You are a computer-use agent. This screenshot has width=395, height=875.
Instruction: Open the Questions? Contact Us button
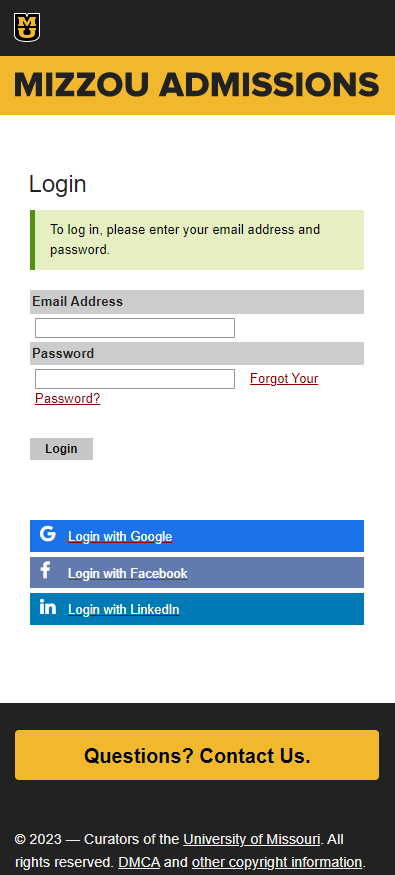click(197, 755)
